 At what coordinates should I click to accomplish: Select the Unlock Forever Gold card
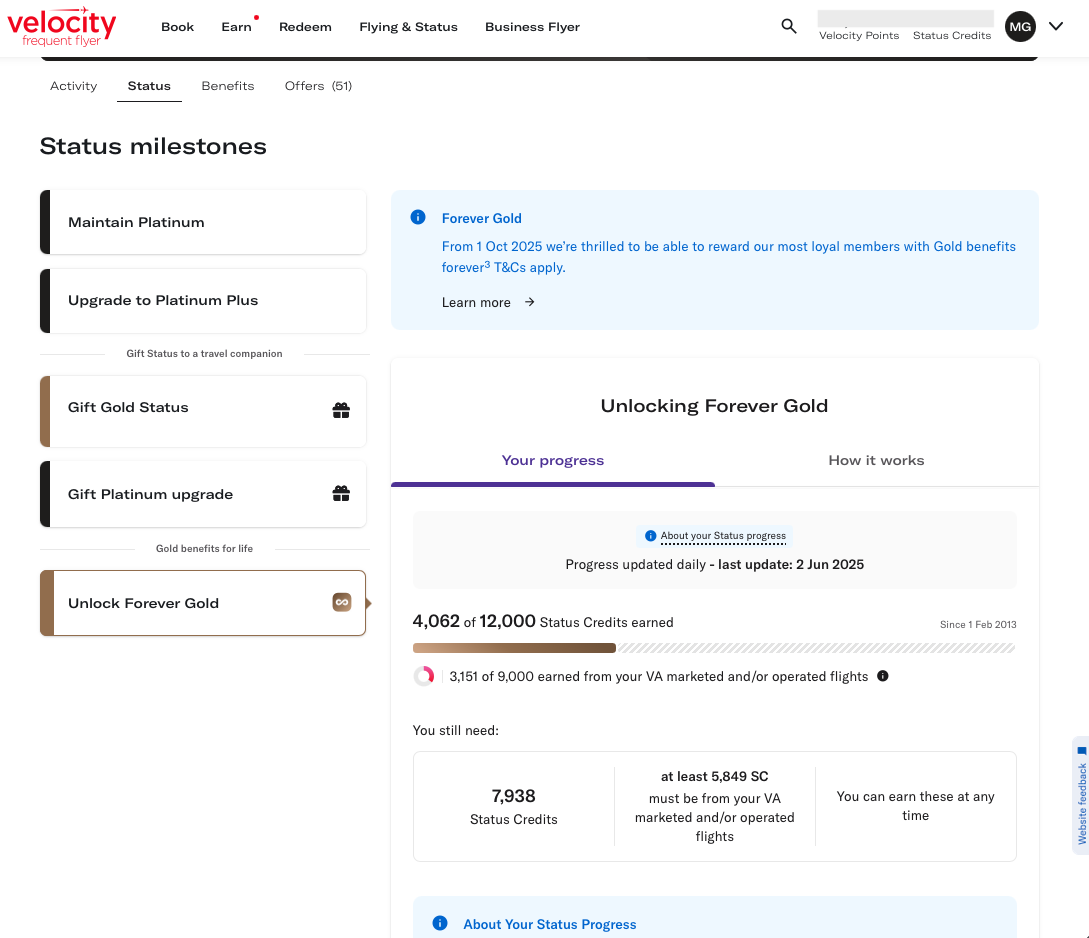click(203, 603)
